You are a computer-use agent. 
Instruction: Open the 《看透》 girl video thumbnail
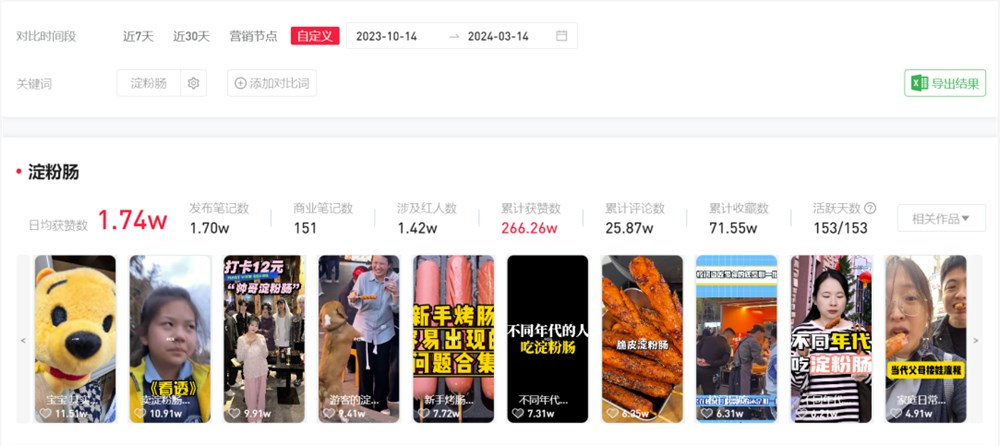[x=170, y=339]
